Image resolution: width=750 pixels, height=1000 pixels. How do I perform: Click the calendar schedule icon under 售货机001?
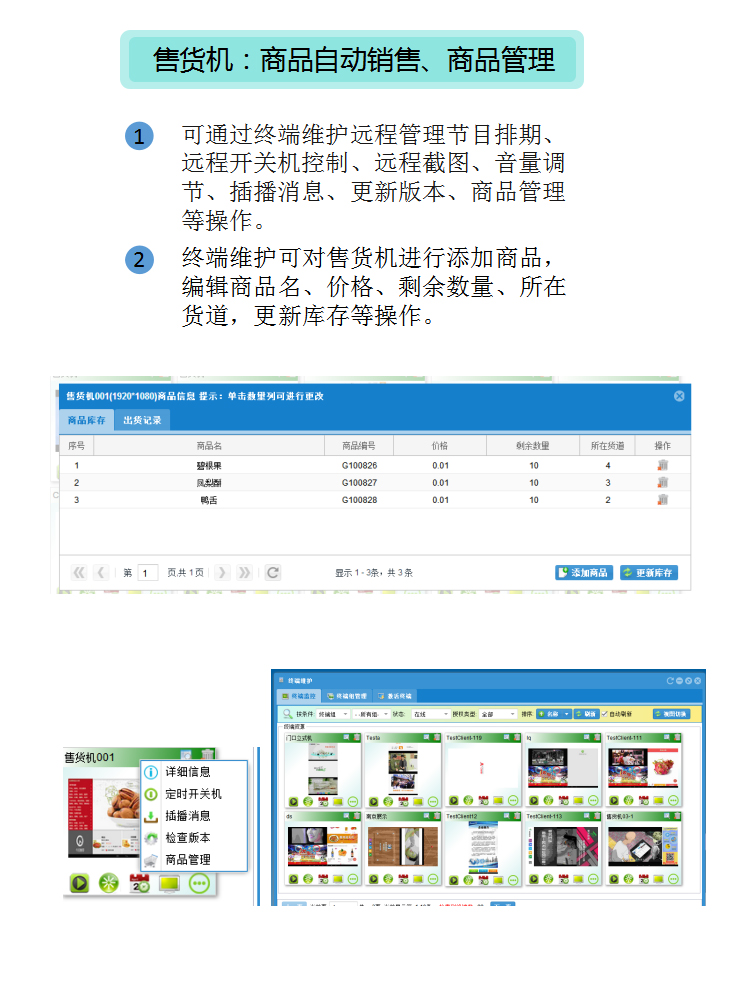click(x=139, y=882)
